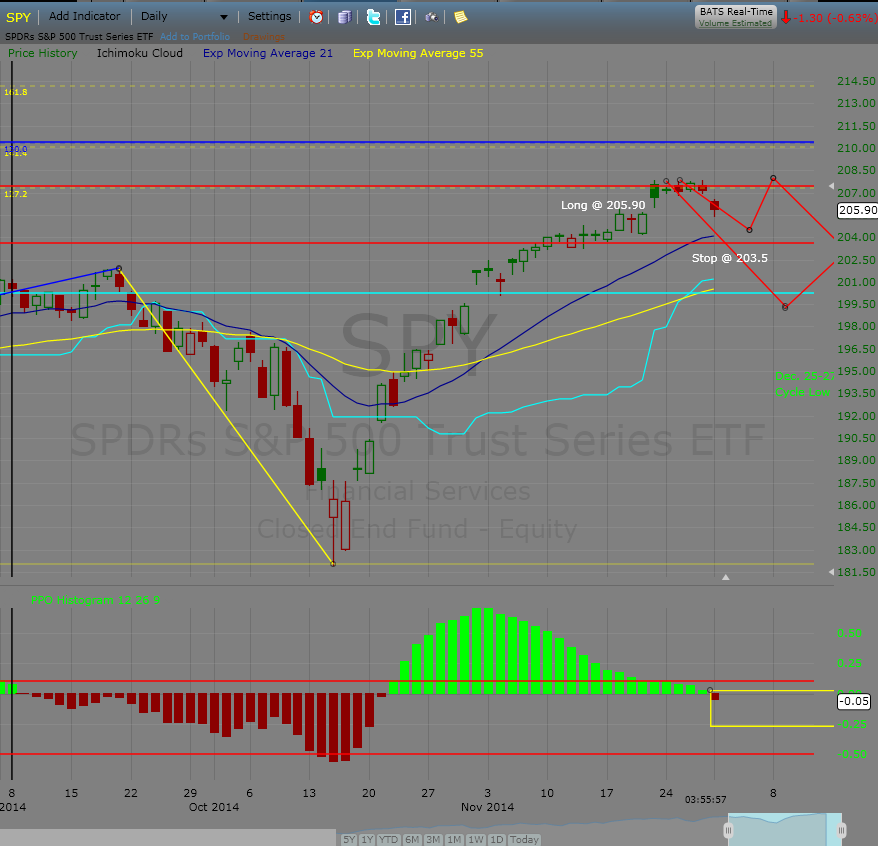Set range to 1D
The height and width of the screenshot is (846, 878).
tap(497, 839)
